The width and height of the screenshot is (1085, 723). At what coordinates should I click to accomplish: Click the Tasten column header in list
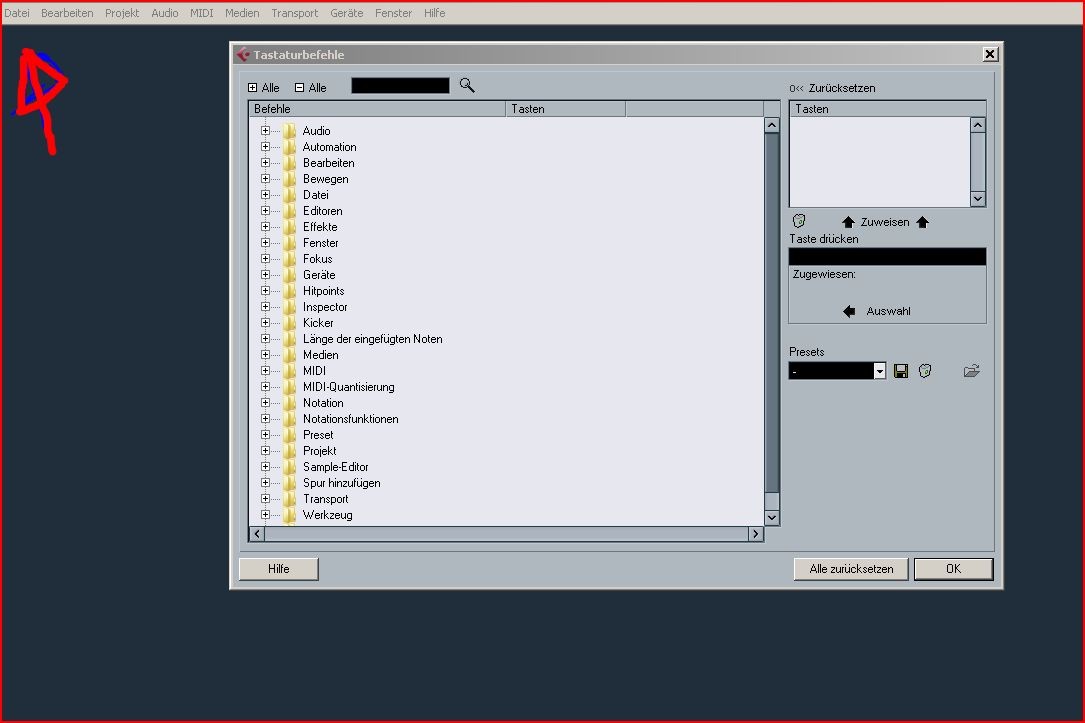pyautogui.click(x=565, y=109)
